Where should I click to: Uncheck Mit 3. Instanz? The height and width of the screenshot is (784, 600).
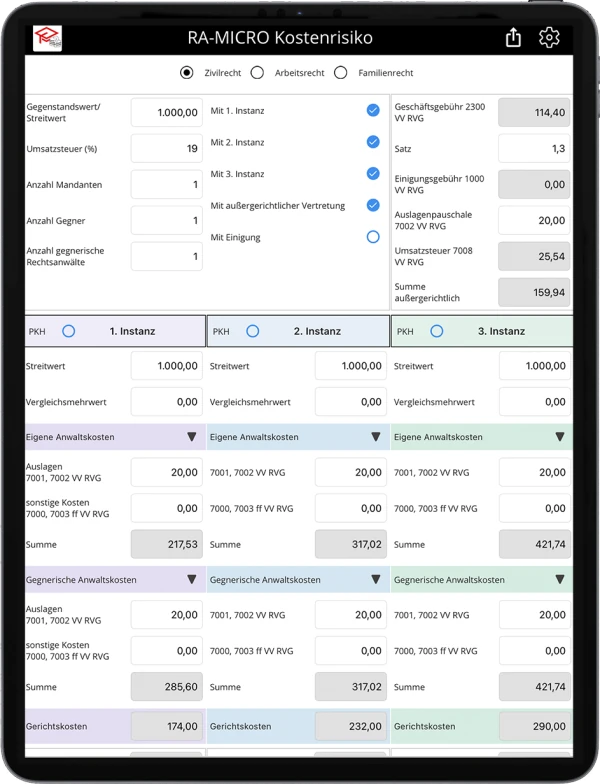373,174
